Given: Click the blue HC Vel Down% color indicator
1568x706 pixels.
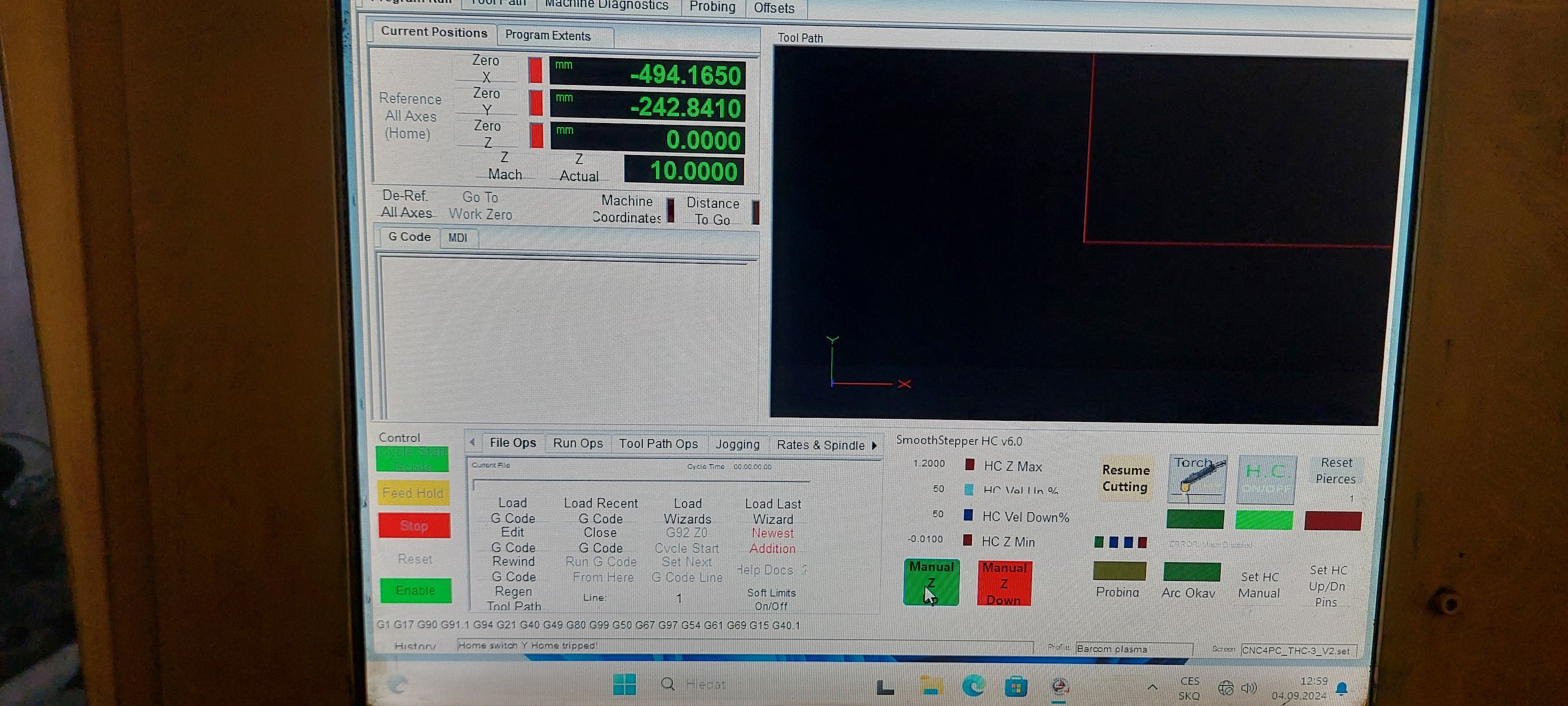Looking at the screenshot, I should click(x=968, y=515).
